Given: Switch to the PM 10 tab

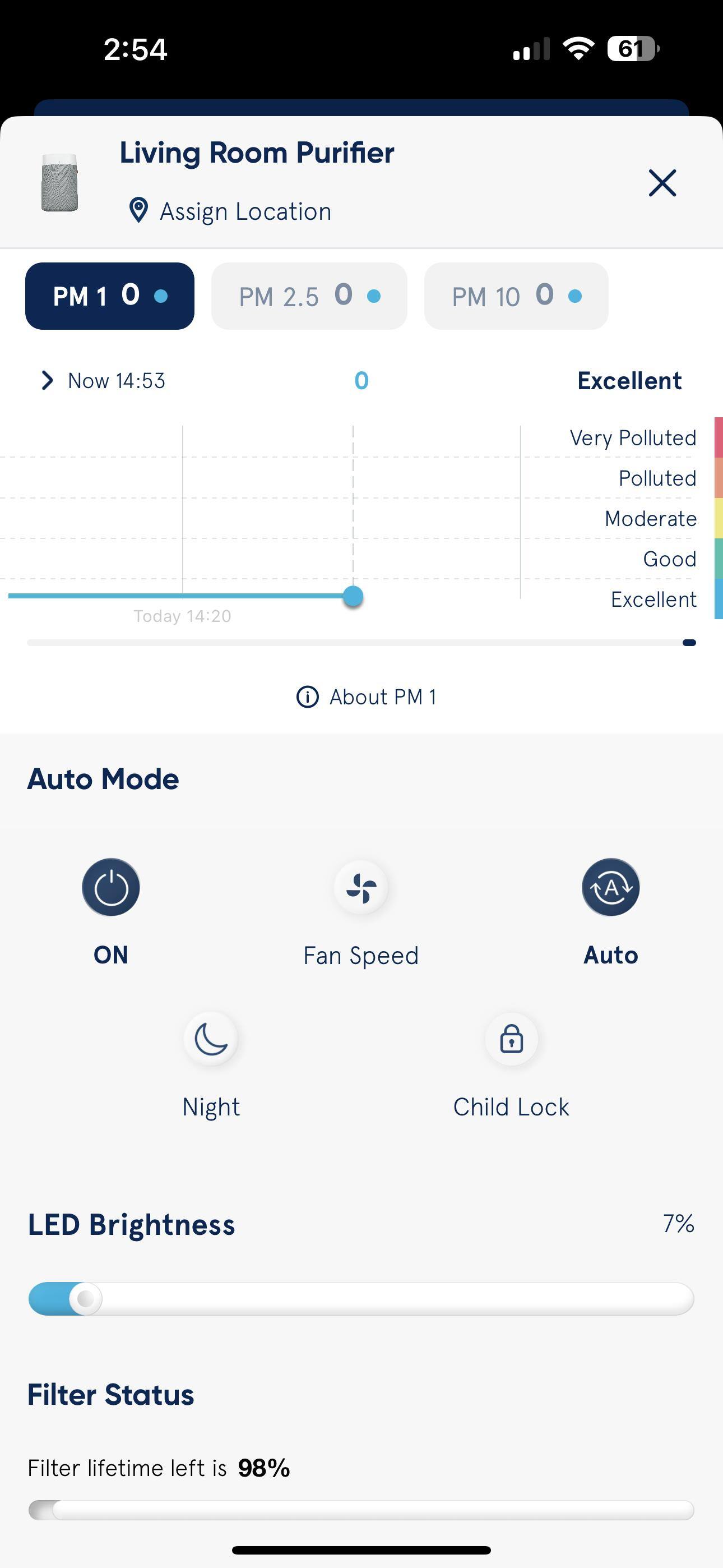Looking at the screenshot, I should (x=516, y=296).
